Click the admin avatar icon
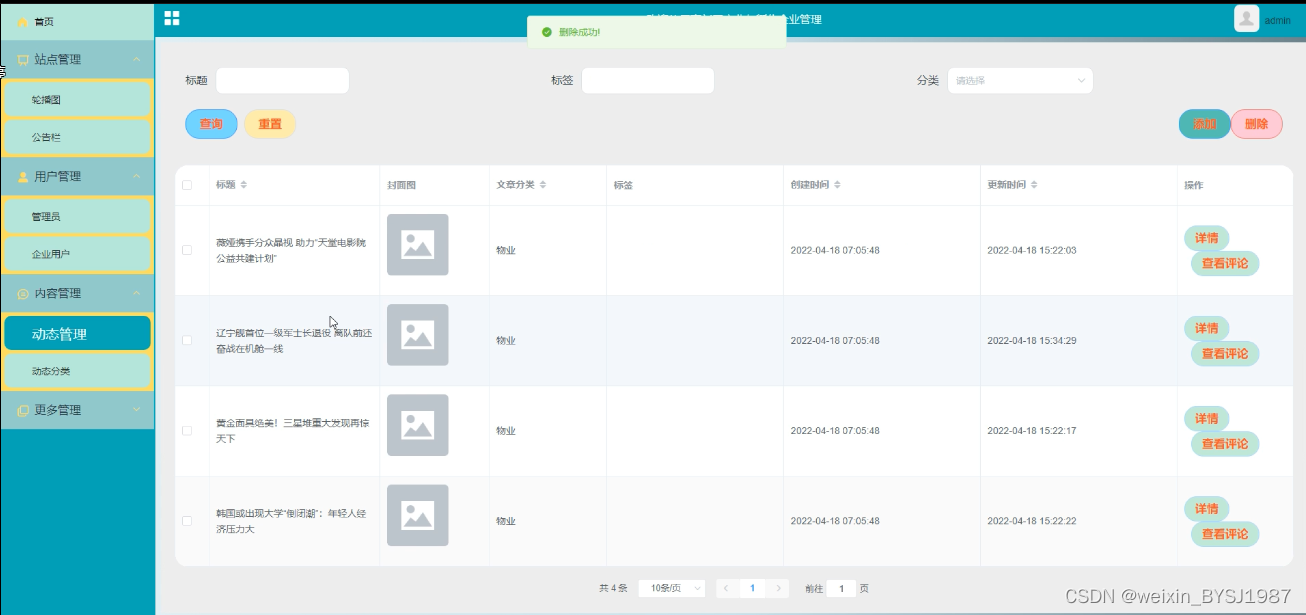1306x615 pixels. coord(1246,19)
